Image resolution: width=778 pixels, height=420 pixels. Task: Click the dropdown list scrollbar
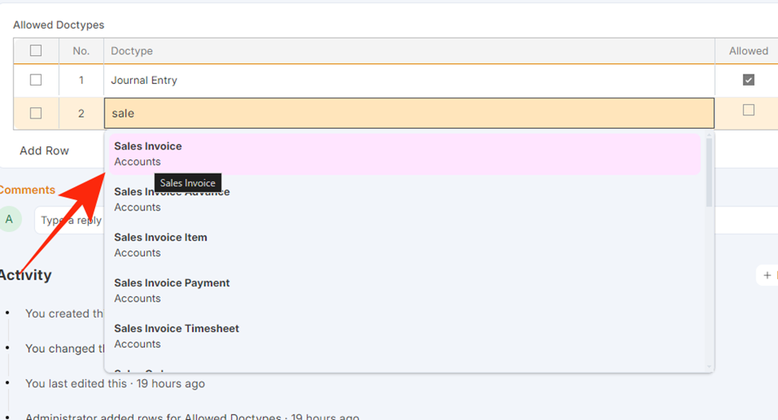point(709,172)
